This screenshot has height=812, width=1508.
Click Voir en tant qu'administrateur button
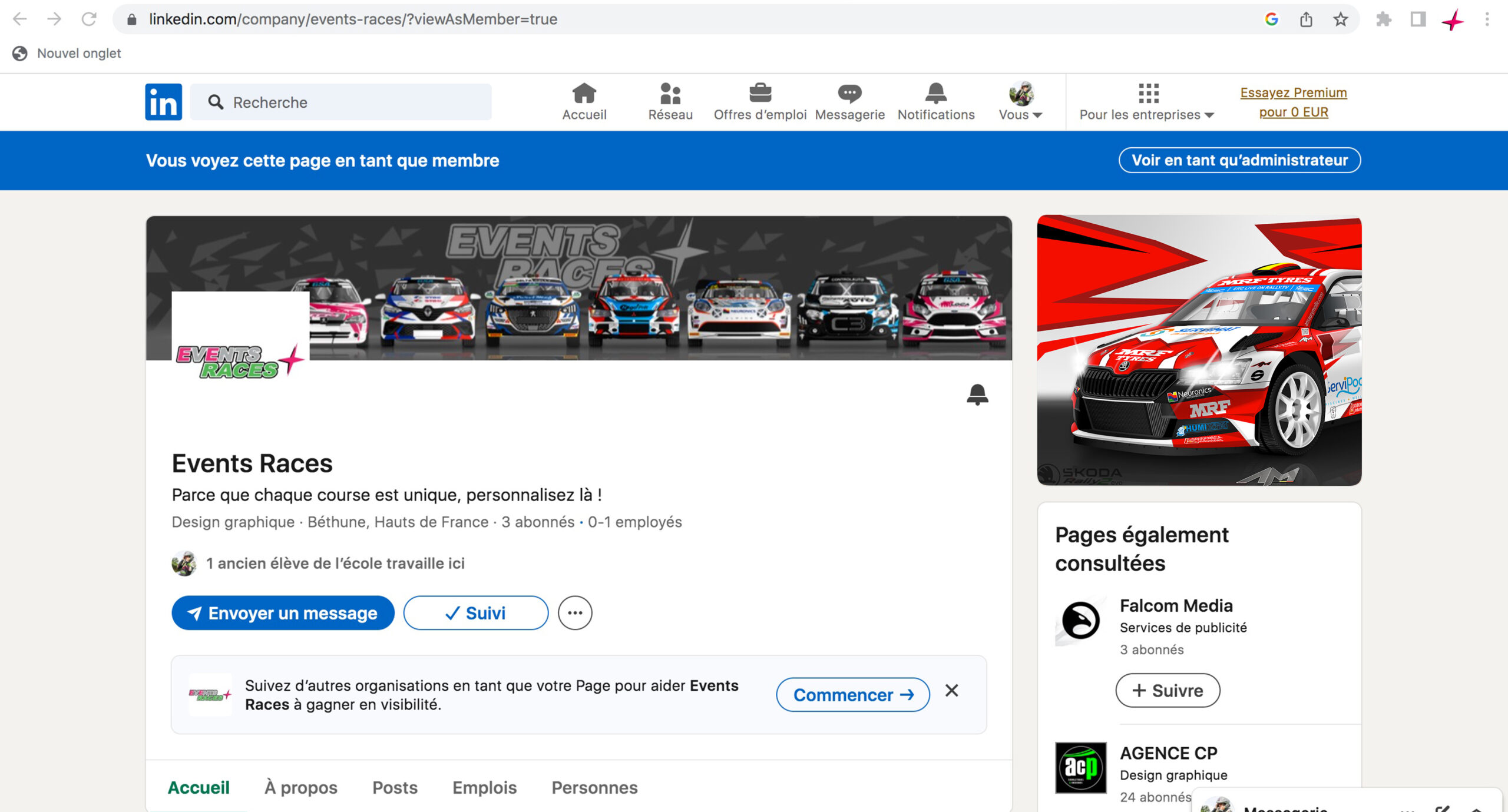pyautogui.click(x=1239, y=160)
